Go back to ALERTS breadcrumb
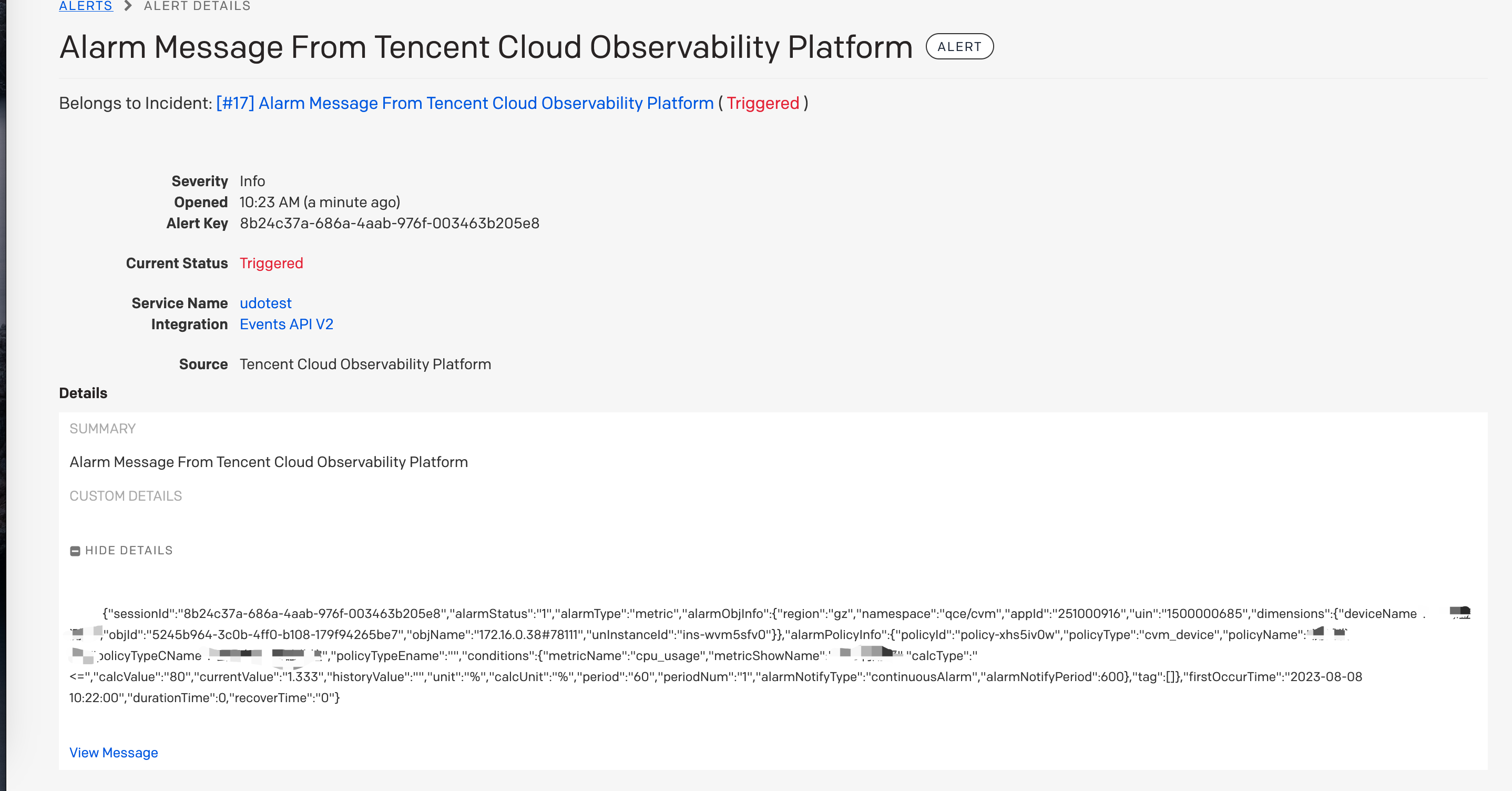1512x791 pixels. (86, 6)
